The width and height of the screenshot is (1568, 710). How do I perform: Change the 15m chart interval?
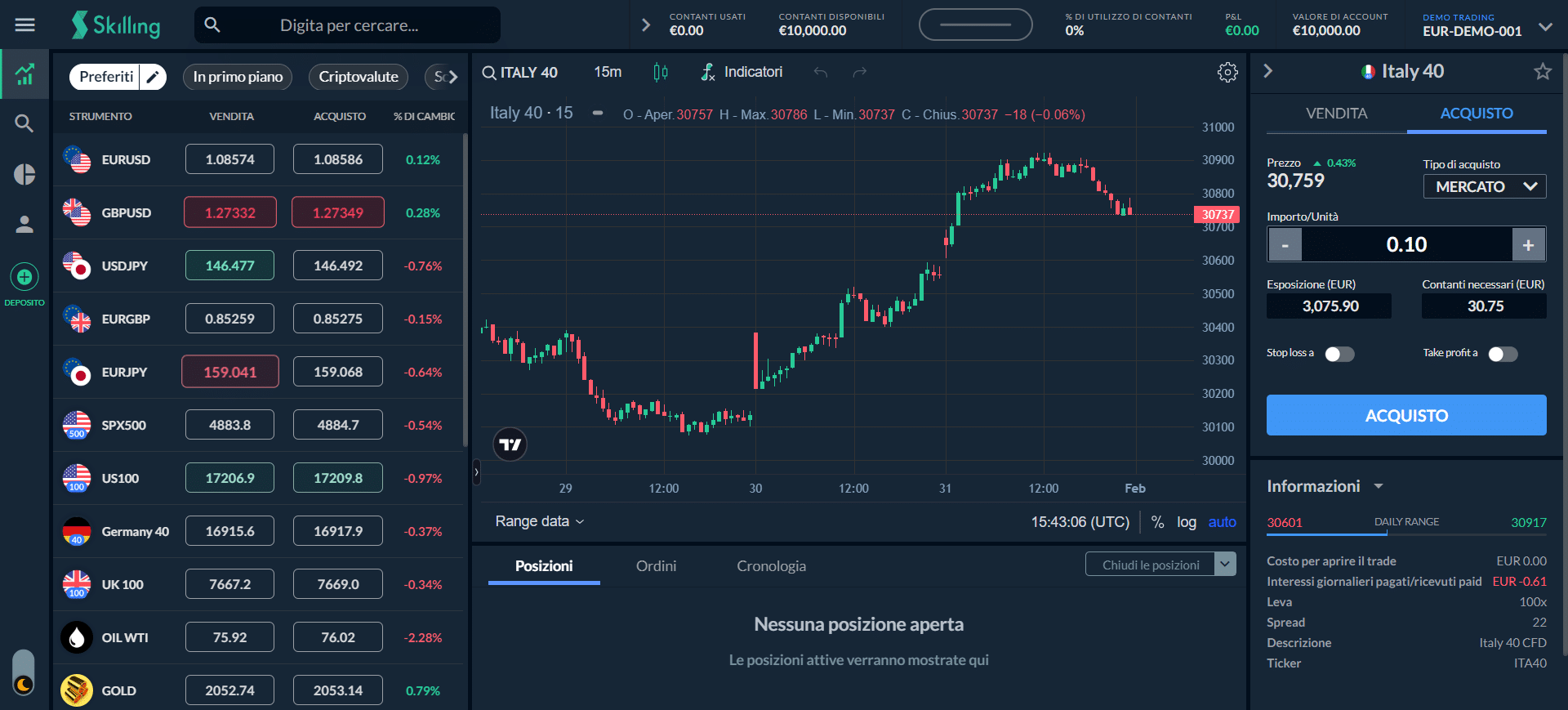tap(608, 73)
